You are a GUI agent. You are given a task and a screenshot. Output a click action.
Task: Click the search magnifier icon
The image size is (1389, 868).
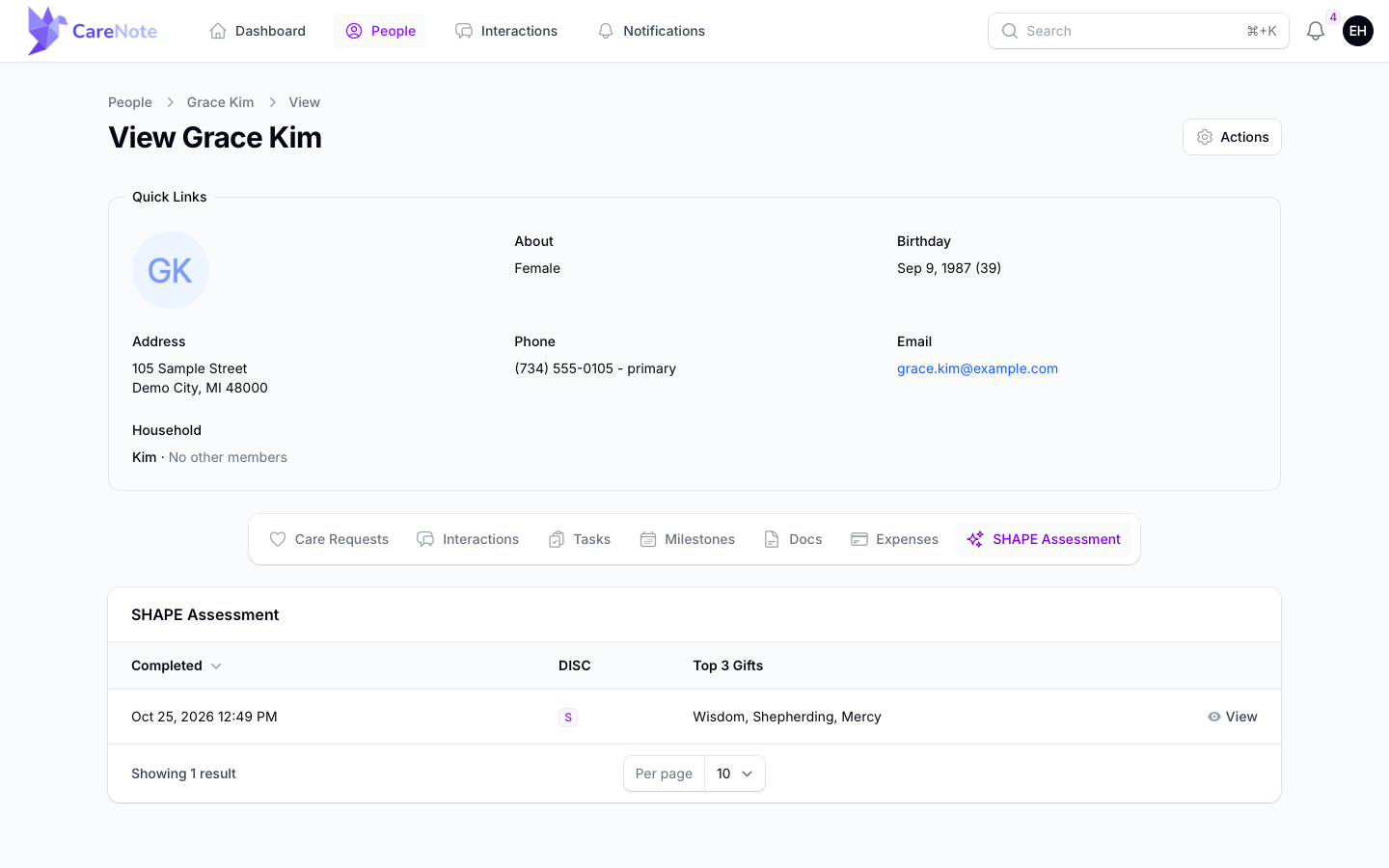(x=1010, y=31)
